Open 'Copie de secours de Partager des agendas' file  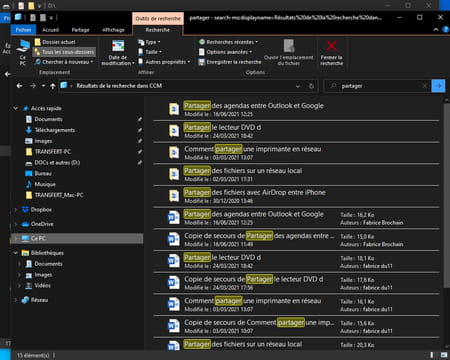click(296, 239)
